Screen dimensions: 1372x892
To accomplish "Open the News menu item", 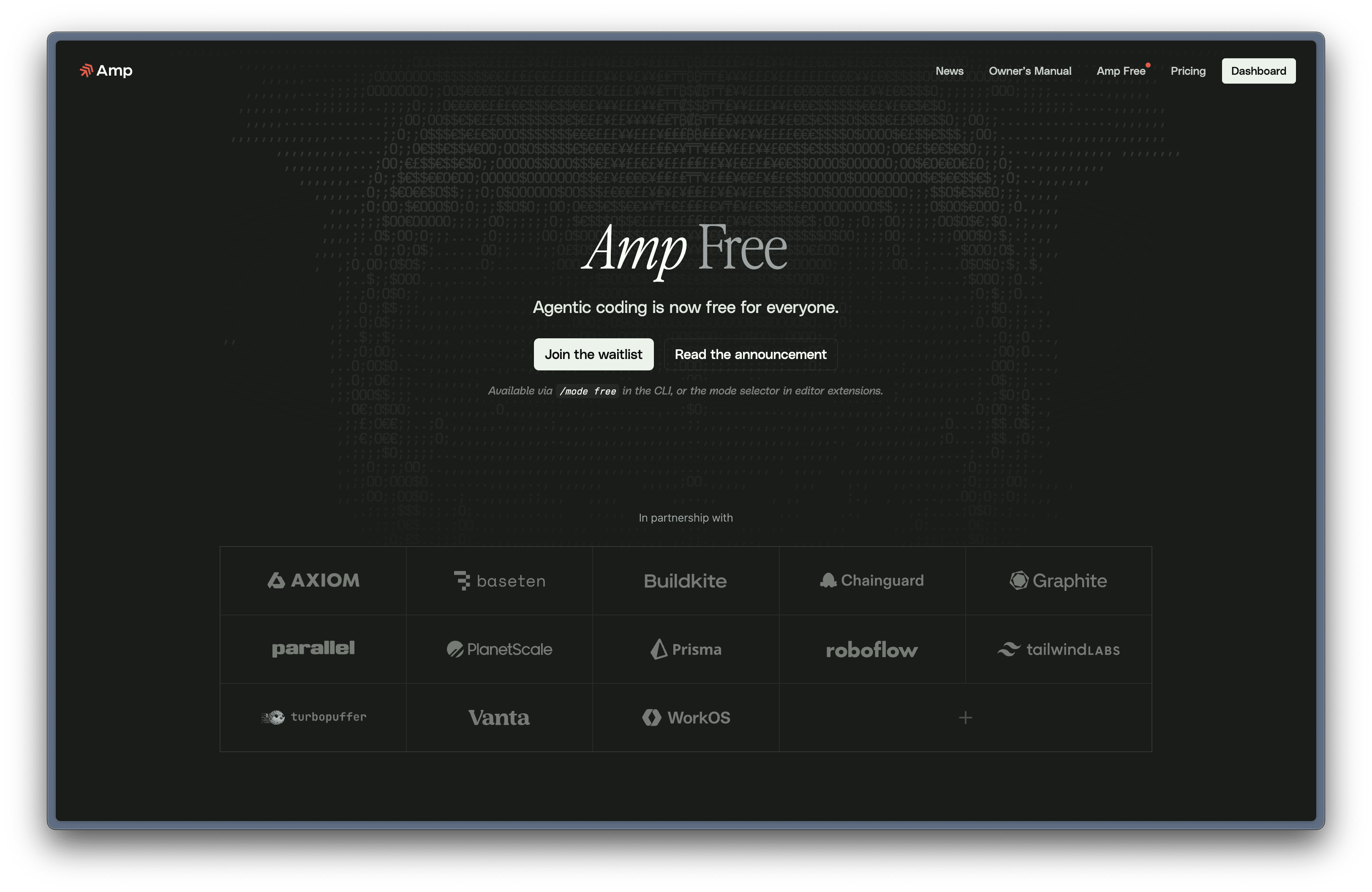I will tap(949, 71).
